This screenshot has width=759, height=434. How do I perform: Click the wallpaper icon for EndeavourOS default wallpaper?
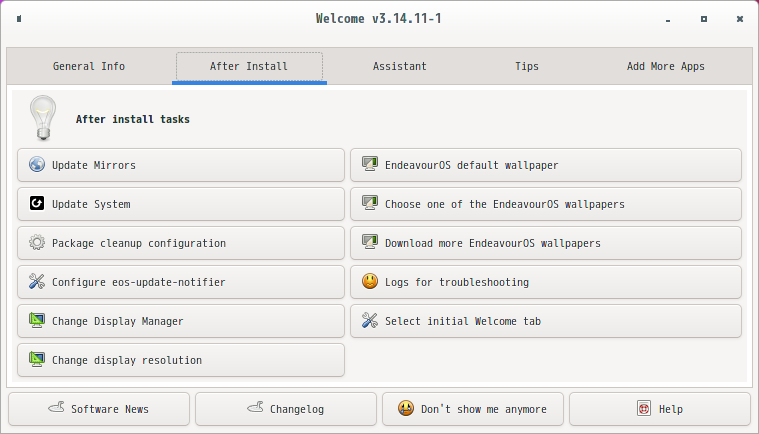370,164
